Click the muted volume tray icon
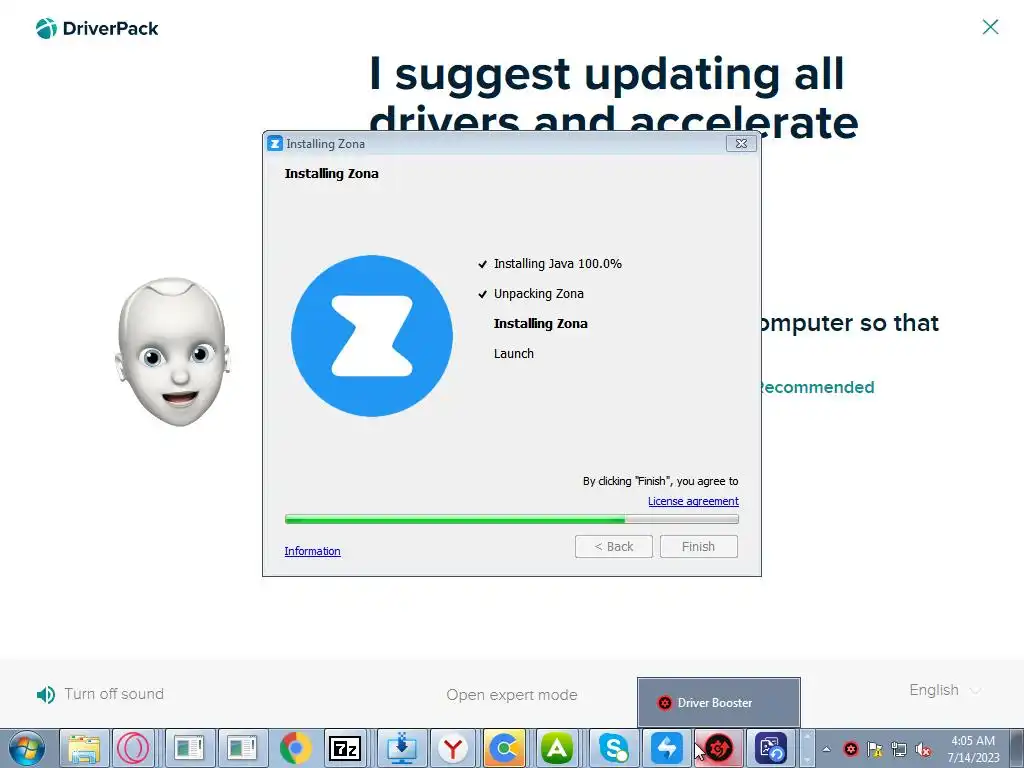The width and height of the screenshot is (1024, 768). (923, 749)
